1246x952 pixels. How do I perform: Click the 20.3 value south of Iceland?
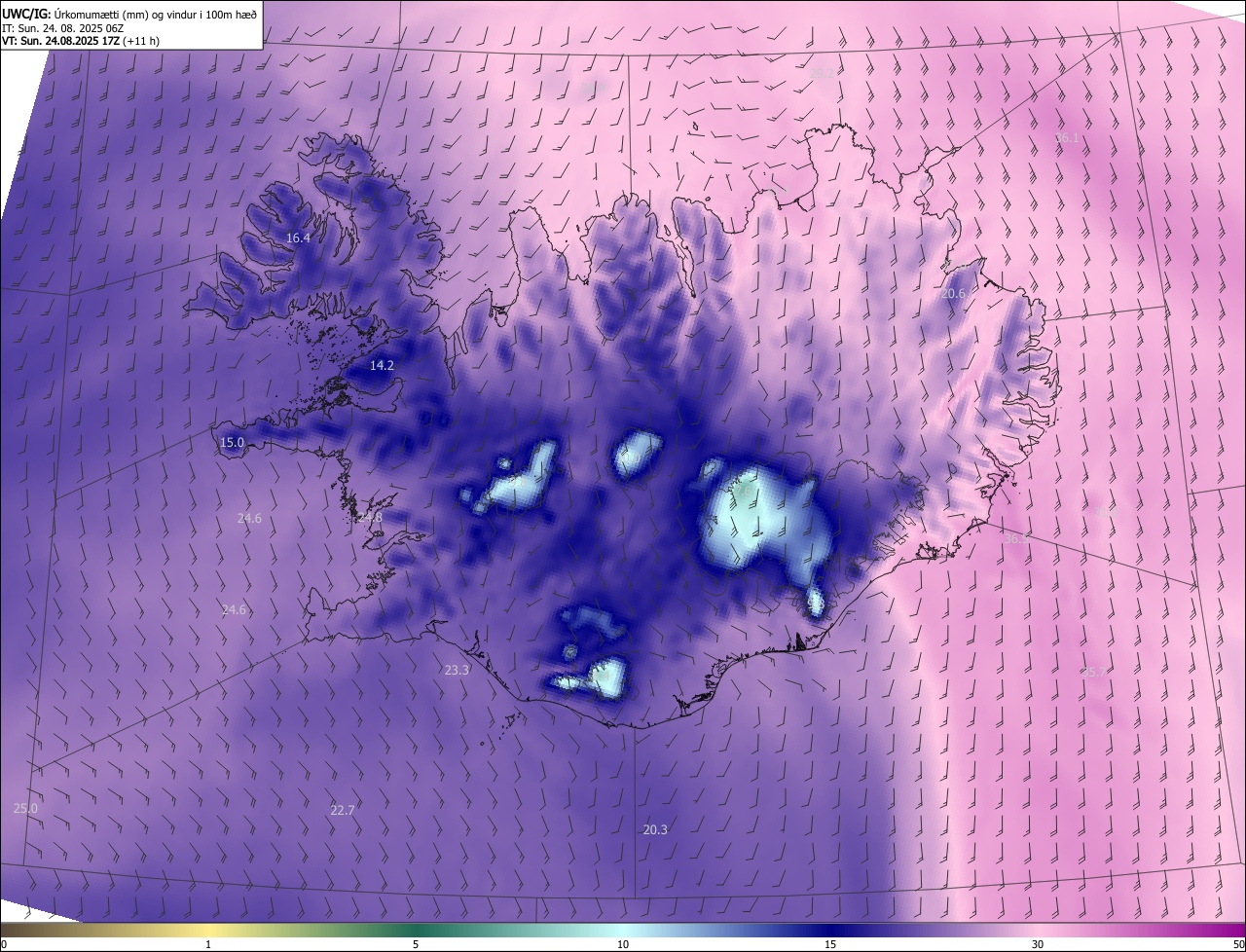click(x=655, y=830)
